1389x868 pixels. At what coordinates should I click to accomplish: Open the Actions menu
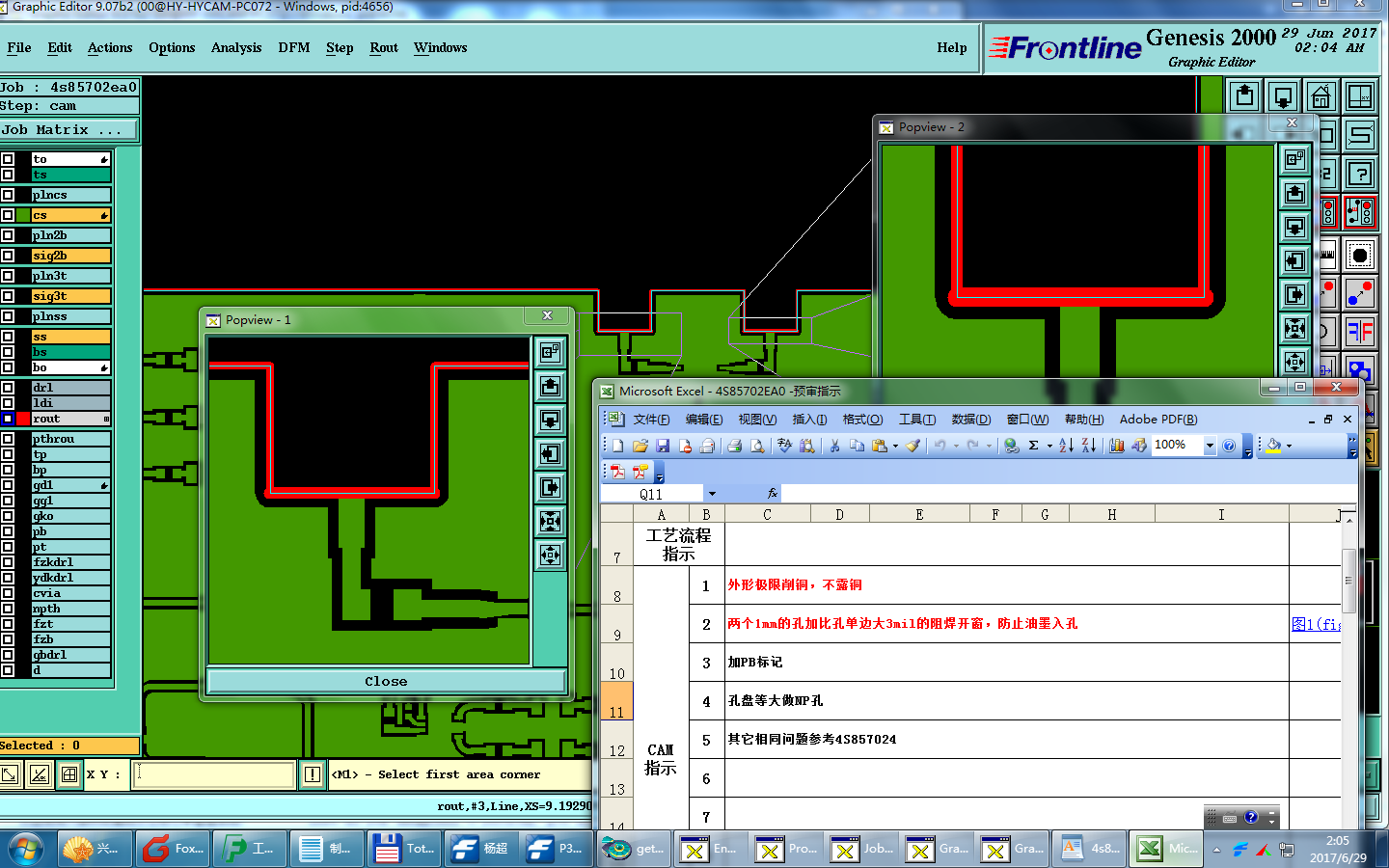coord(110,47)
